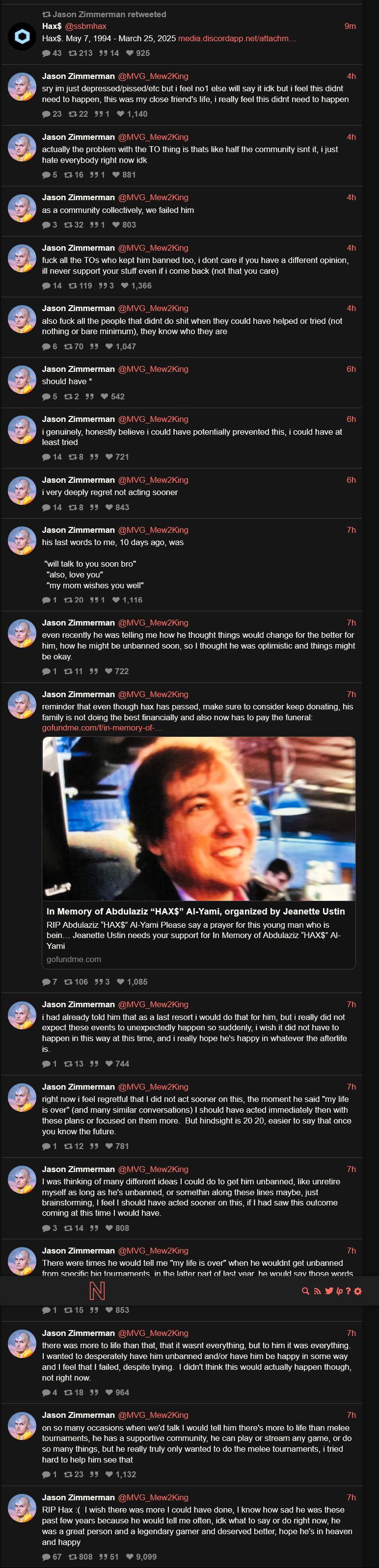
Task: Open the gofundme.com/f/in-memory-of link
Action: 102,728
